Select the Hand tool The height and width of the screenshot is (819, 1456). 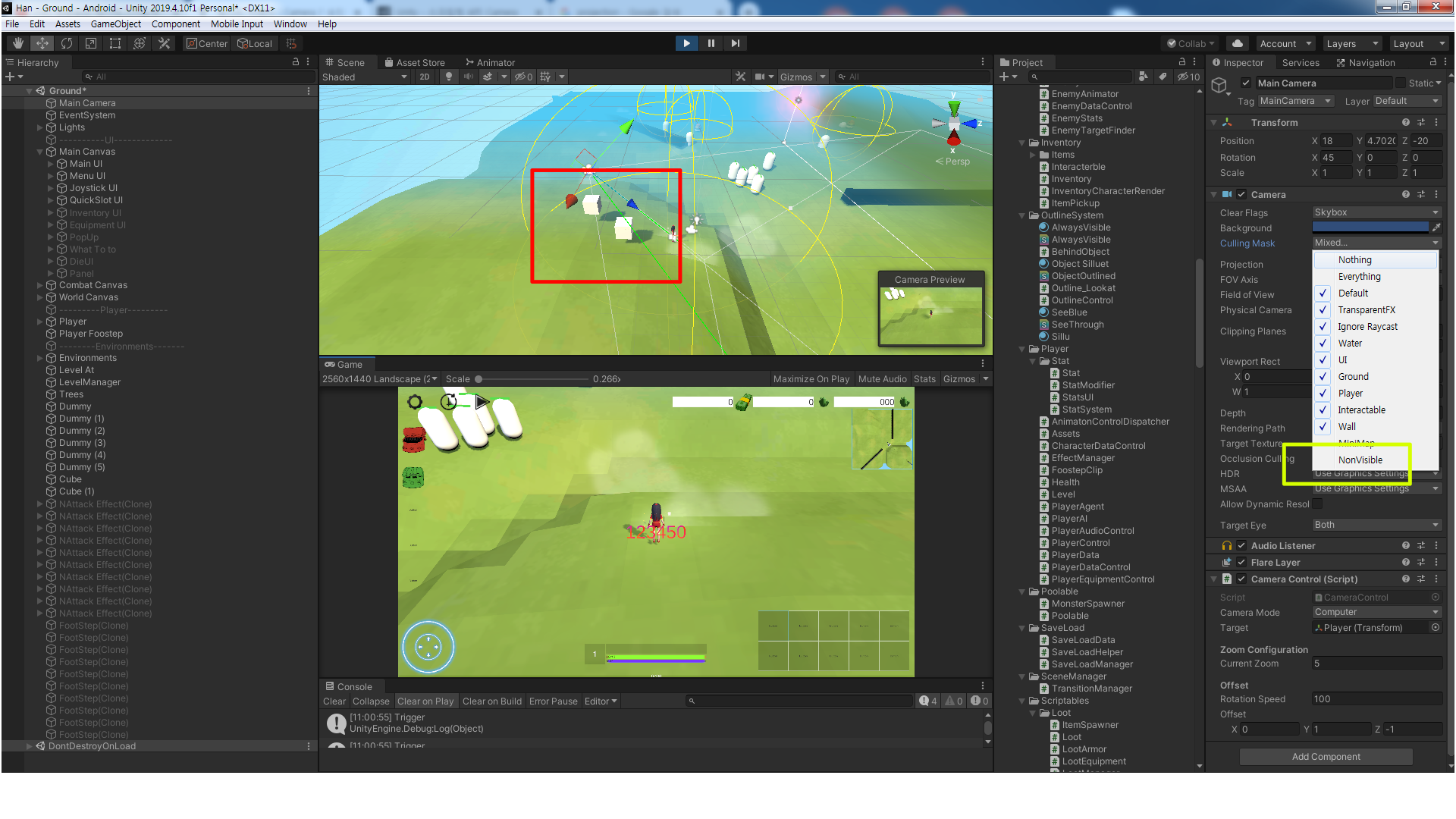[x=18, y=43]
